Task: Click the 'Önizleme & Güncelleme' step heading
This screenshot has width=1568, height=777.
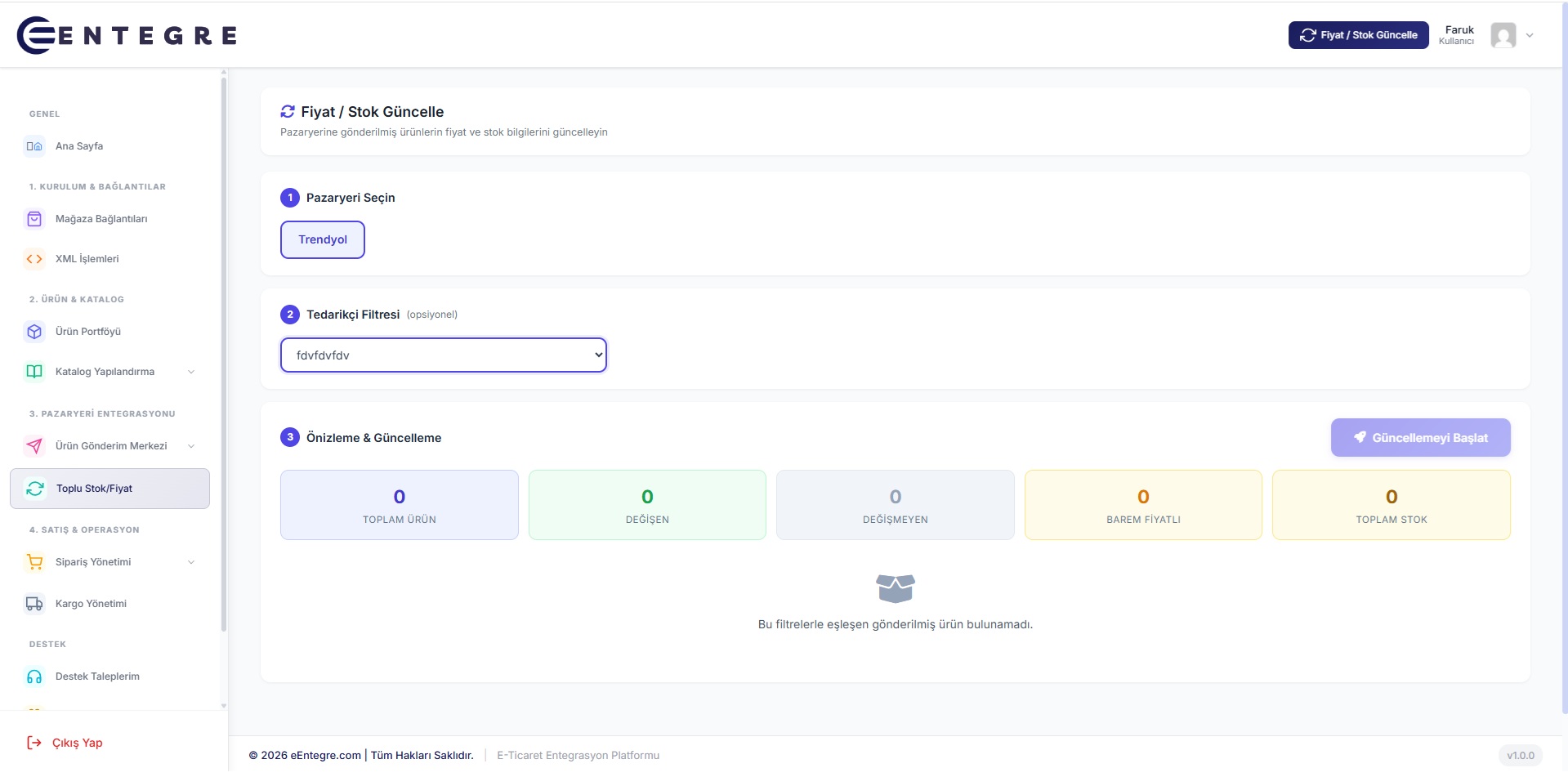Action: tap(373, 438)
